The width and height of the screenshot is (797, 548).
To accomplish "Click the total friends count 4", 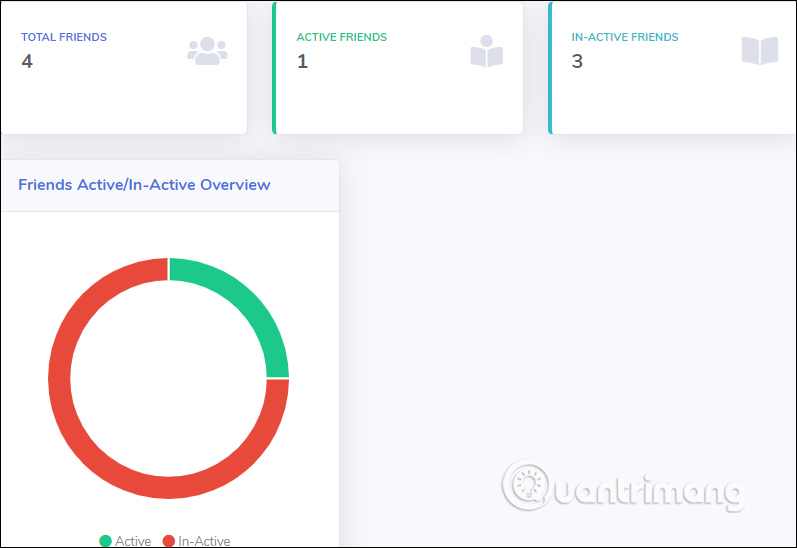I will [27, 62].
